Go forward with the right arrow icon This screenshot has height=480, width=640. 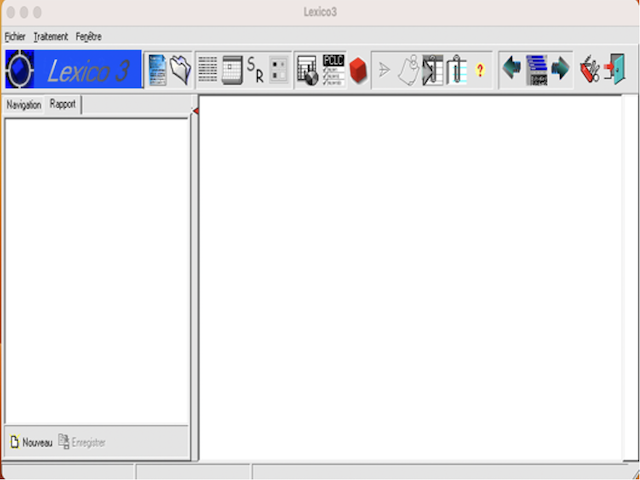(x=560, y=69)
